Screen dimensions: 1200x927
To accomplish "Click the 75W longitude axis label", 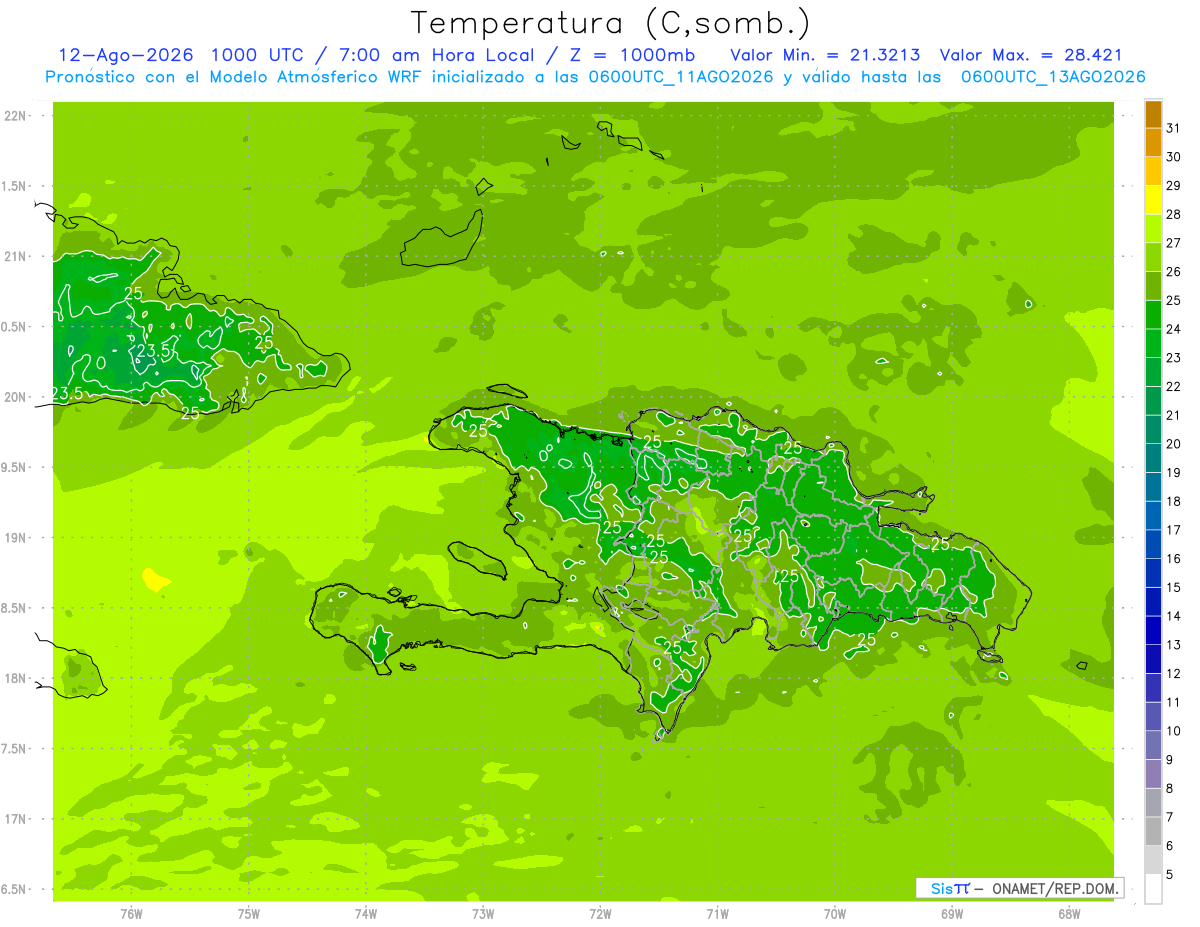I will [249, 914].
